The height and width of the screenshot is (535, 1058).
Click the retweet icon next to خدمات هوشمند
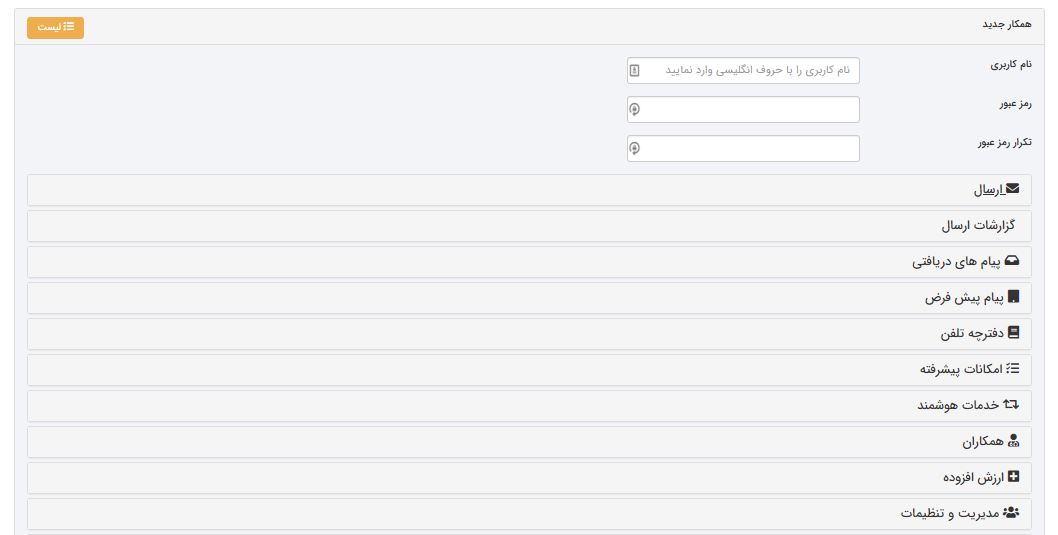(x=1011, y=405)
